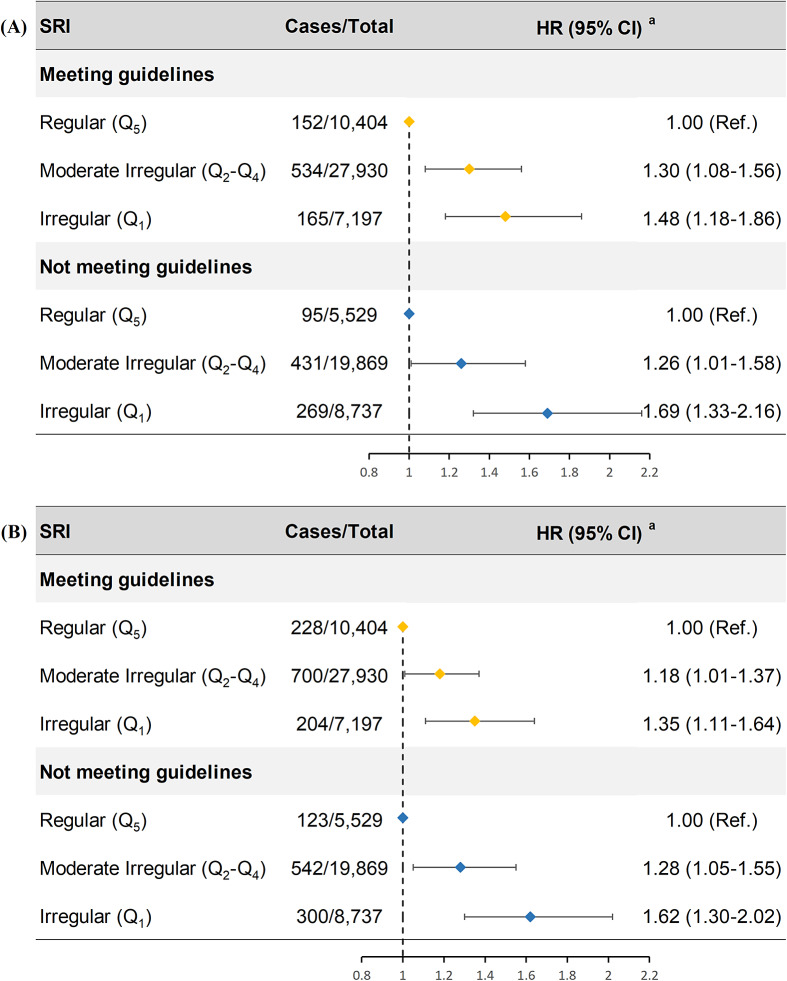Click the blue diamond for HR 1.69

point(547,412)
